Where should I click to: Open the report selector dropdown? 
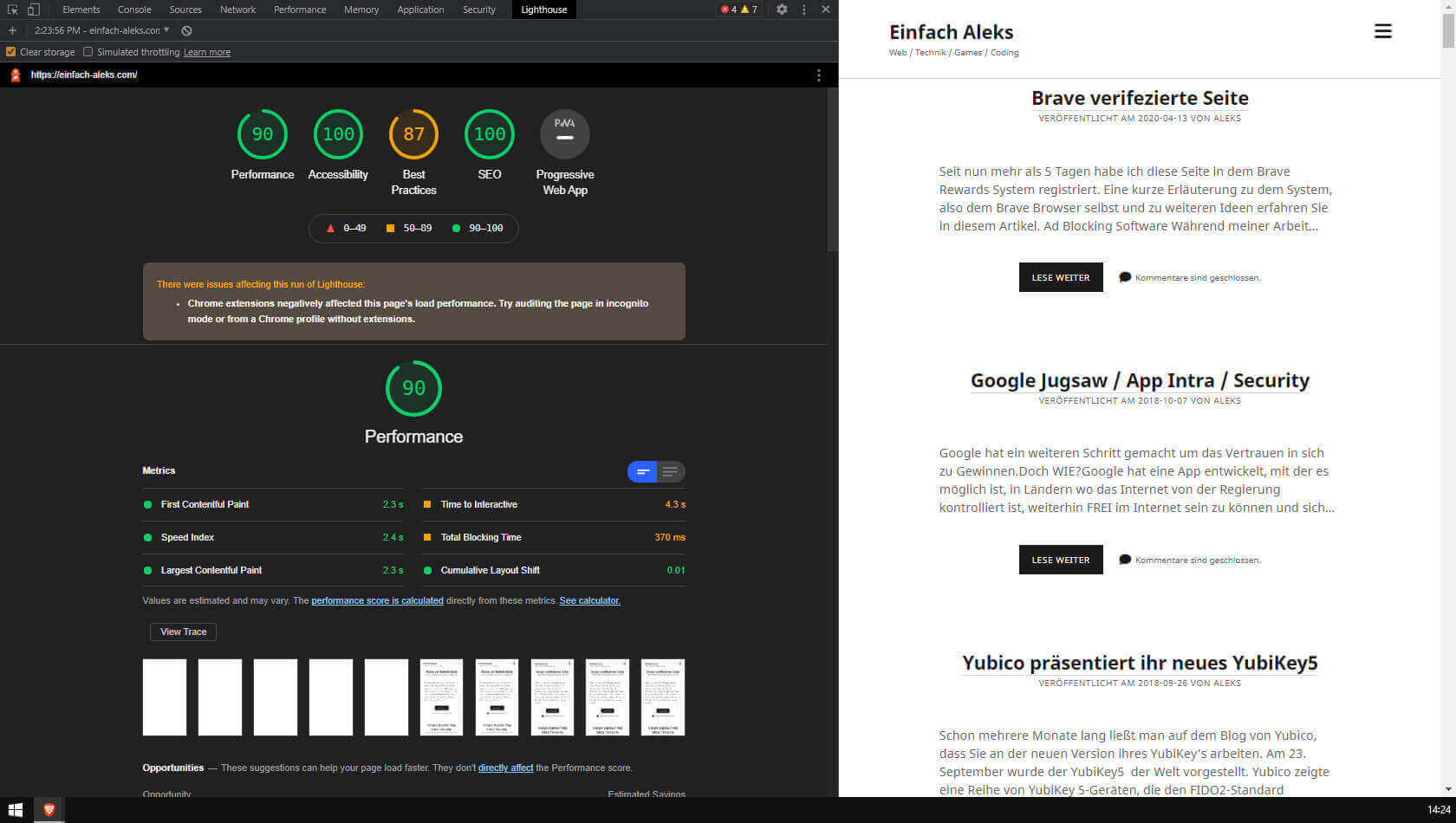[102, 30]
